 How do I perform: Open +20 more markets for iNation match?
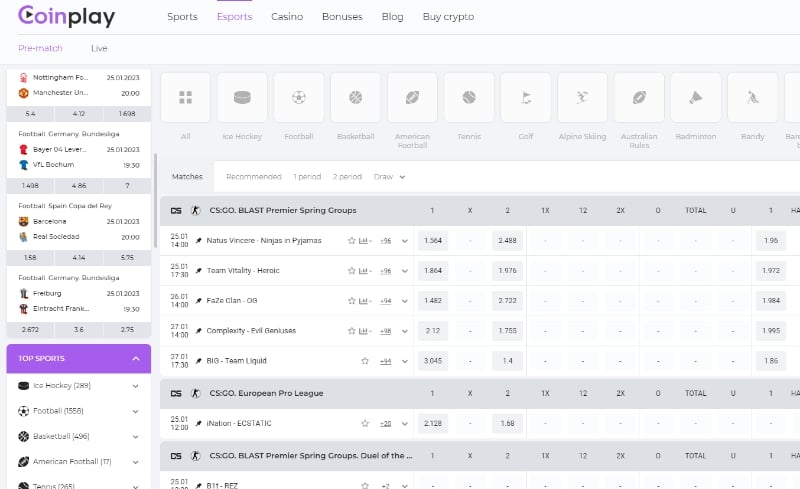tap(386, 424)
